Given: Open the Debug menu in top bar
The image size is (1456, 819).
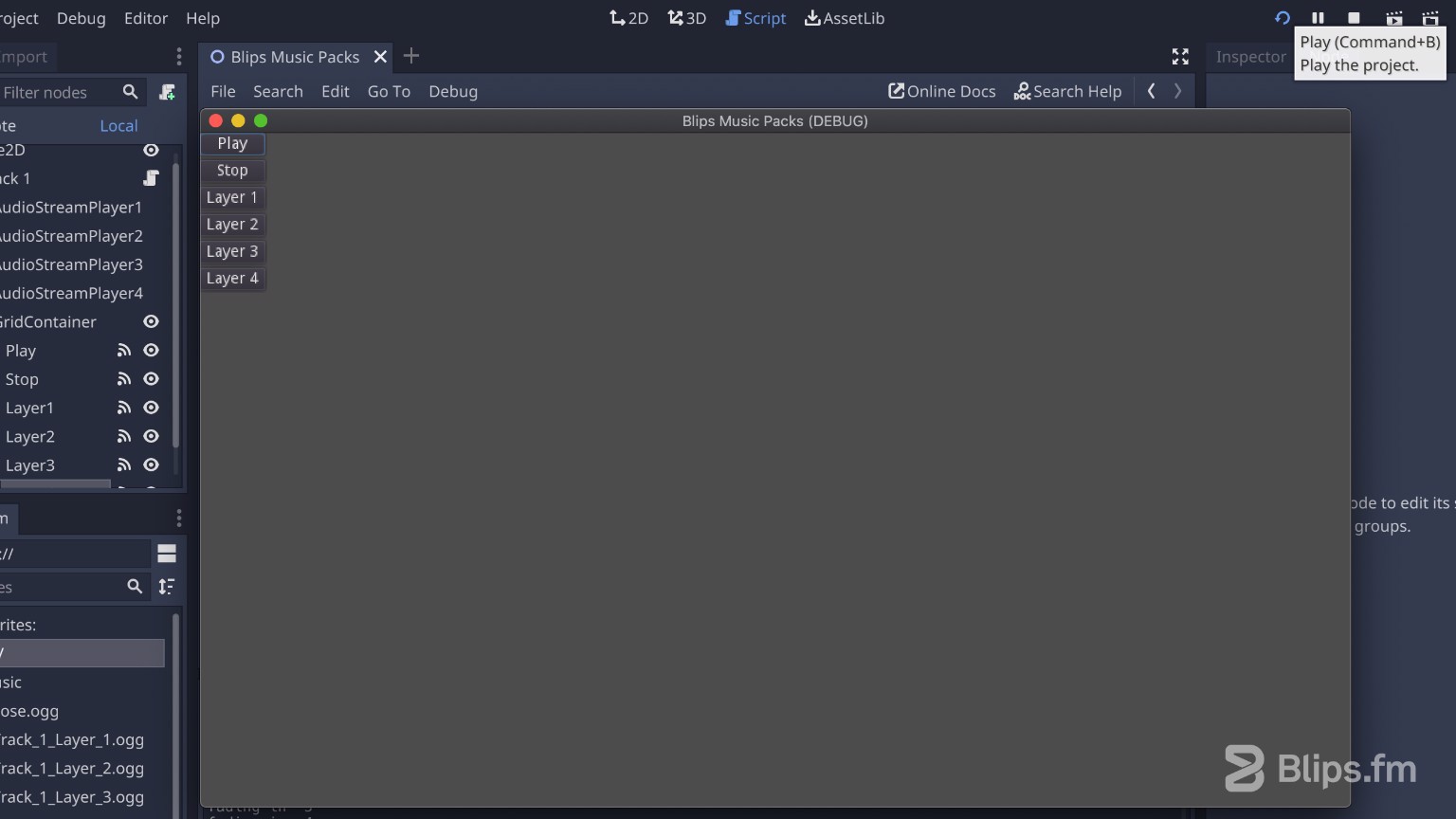Looking at the screenshot, I should pyautogui.click(x=81, y=18).
